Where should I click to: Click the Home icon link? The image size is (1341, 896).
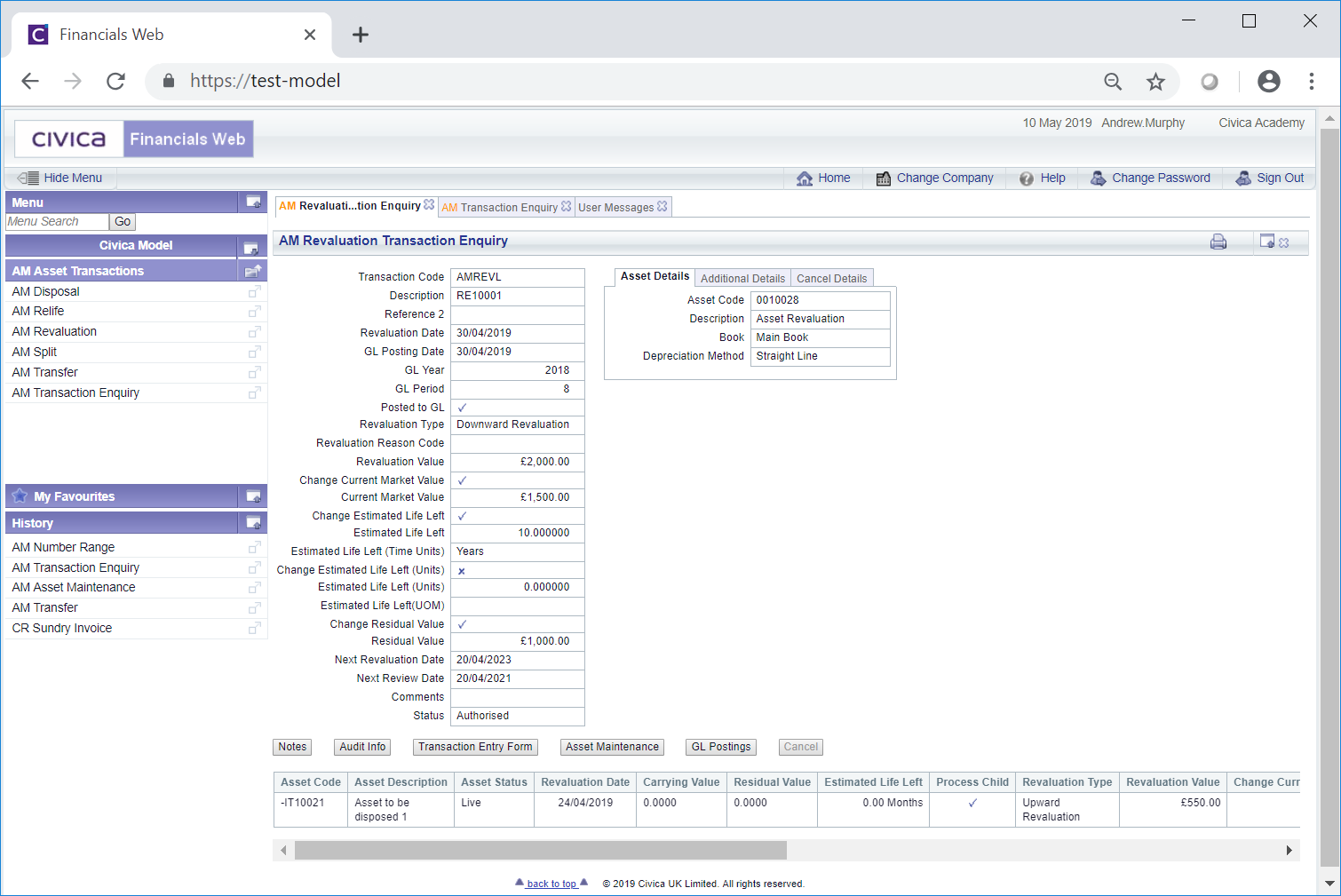(x=805, y=178)
